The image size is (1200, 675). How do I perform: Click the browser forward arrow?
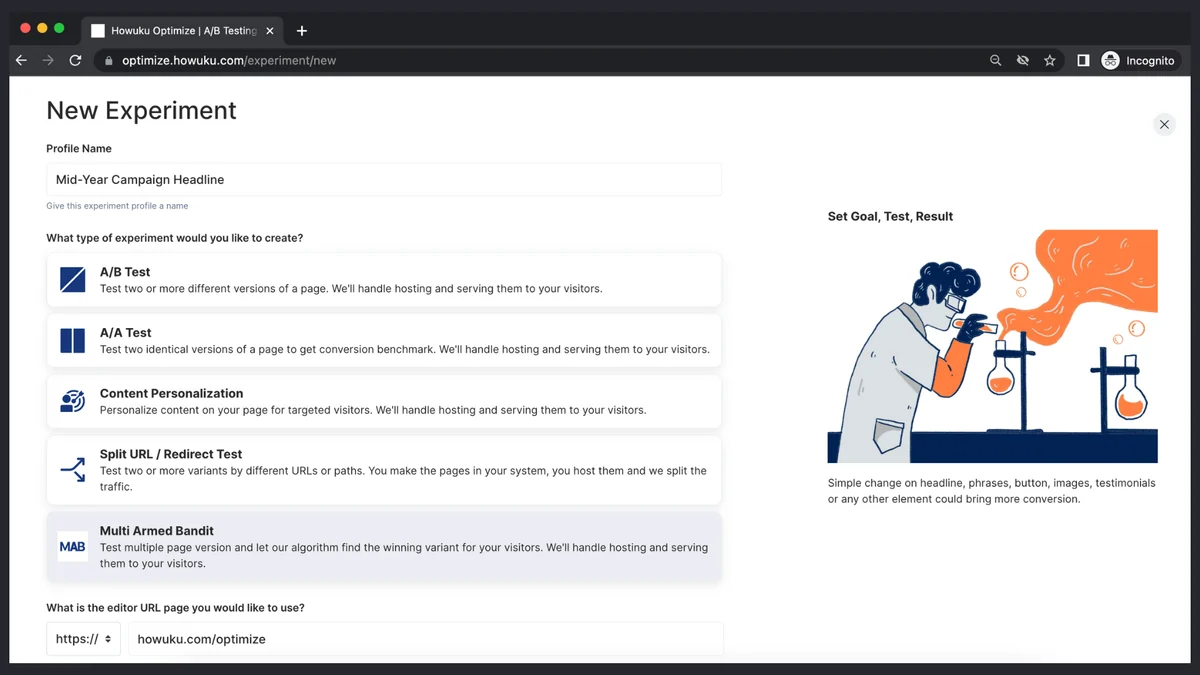pyautogui.click(x=48, y=60)
